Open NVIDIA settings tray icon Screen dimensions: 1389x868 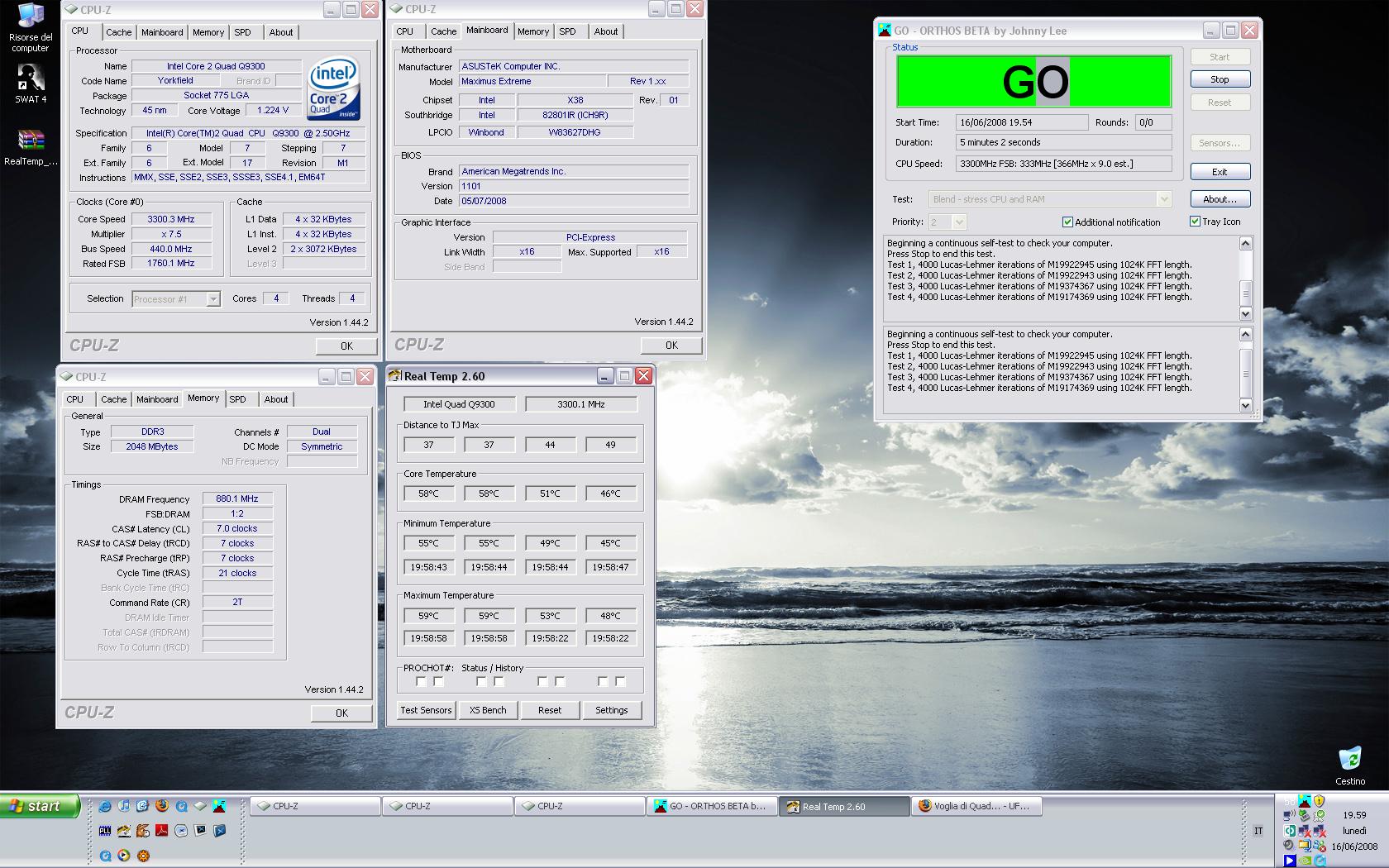click(1305, 861)
